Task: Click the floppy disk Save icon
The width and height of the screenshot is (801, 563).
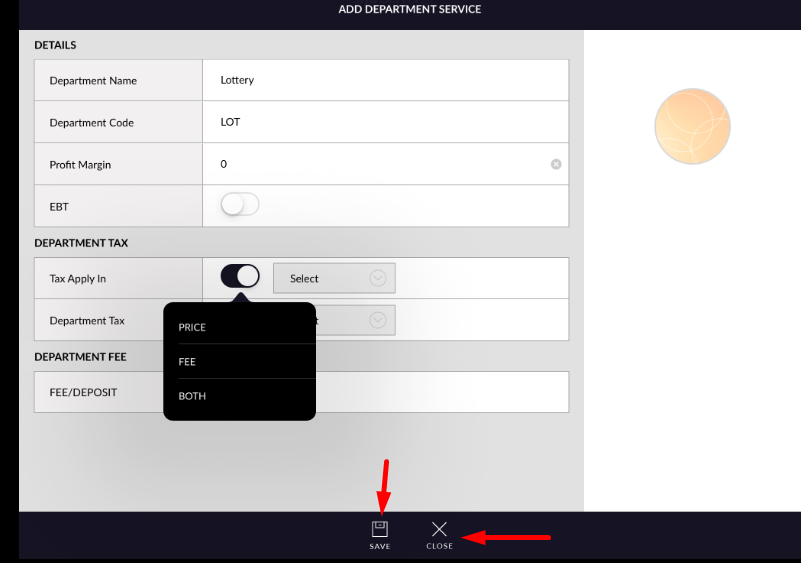Action: (380, 529)
